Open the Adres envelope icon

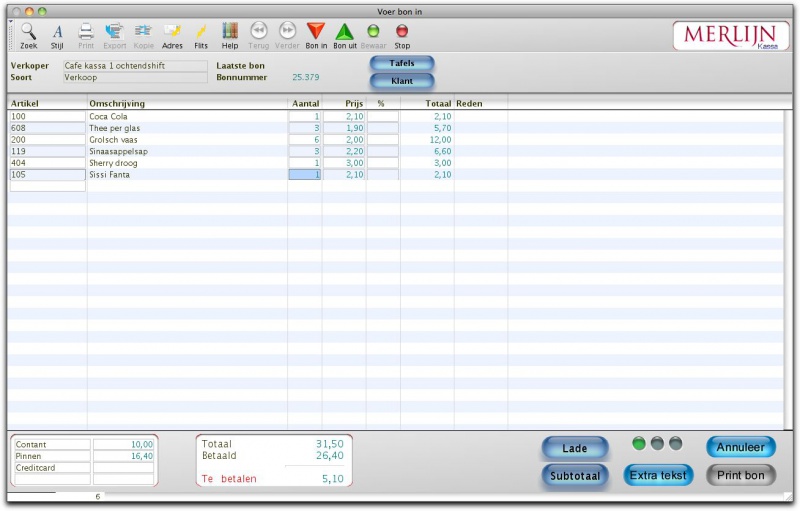(x=172, y=32)
